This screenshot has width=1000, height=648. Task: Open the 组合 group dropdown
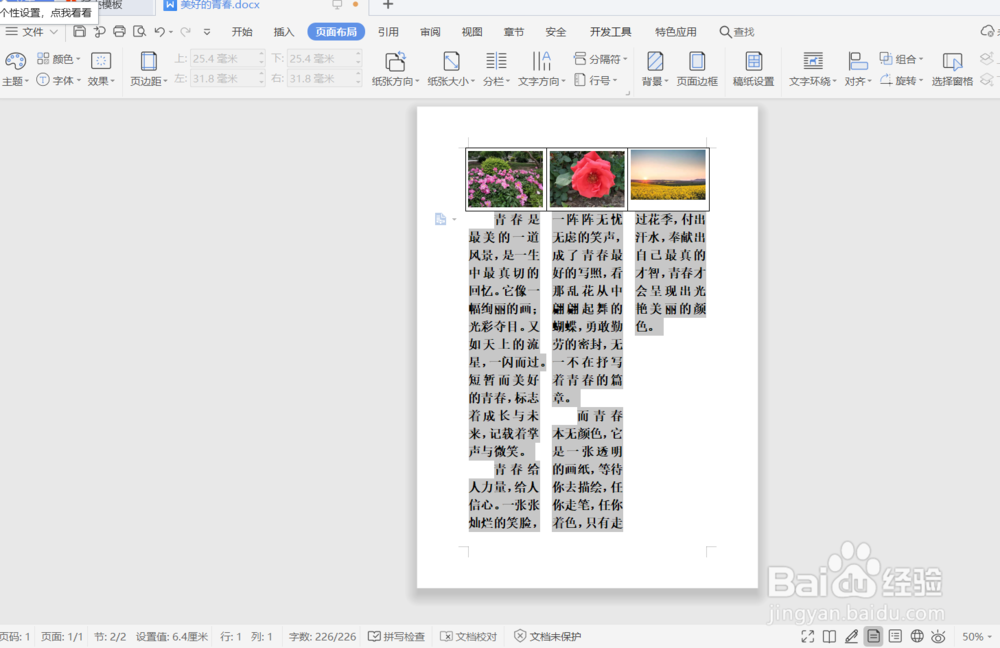click(x=901, y=59)
